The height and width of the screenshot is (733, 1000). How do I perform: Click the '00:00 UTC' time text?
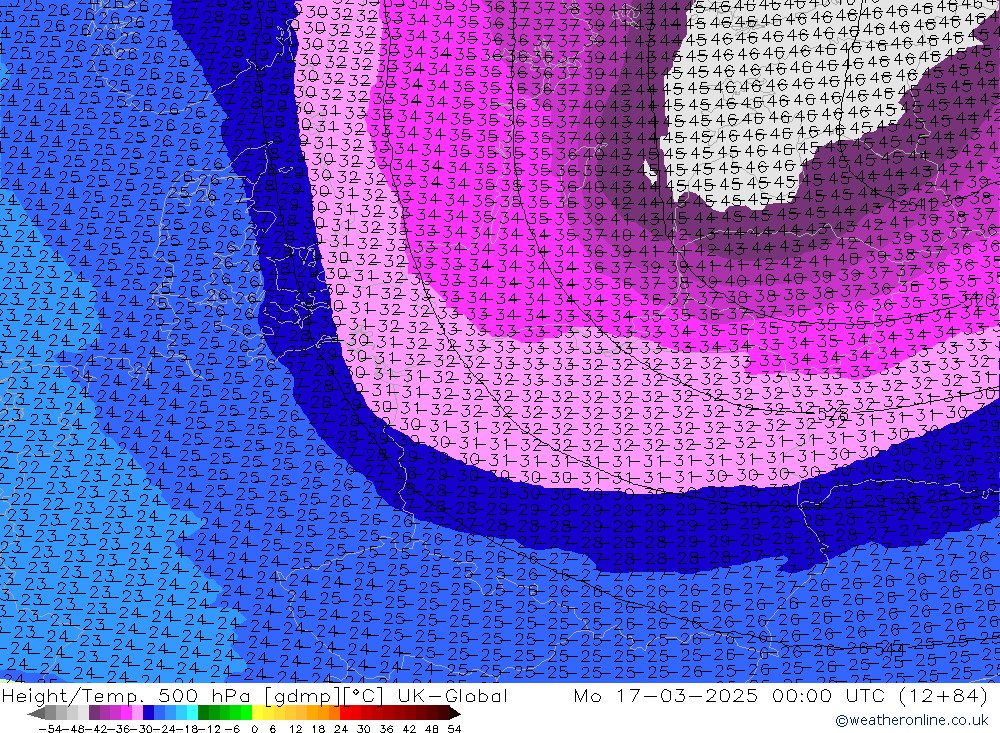click(x=829, y=695)
